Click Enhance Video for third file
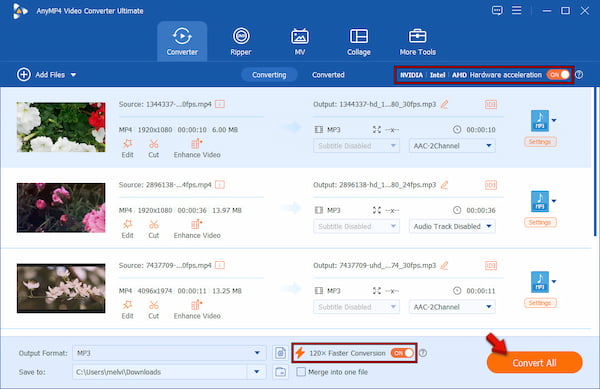Image resolution: width=600 pixels, height=389 pixels. click(197, 309)
